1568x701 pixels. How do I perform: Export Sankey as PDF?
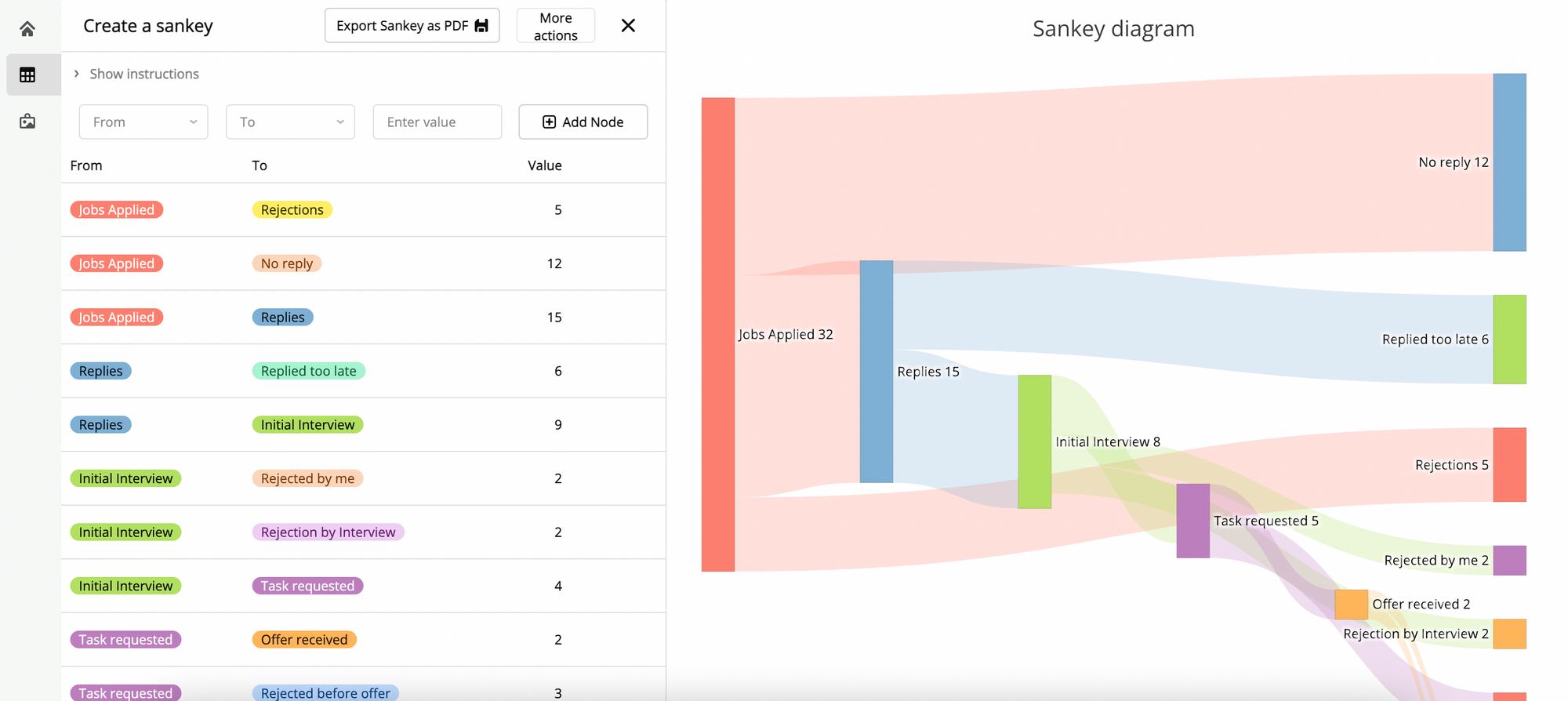coord(412,26)
